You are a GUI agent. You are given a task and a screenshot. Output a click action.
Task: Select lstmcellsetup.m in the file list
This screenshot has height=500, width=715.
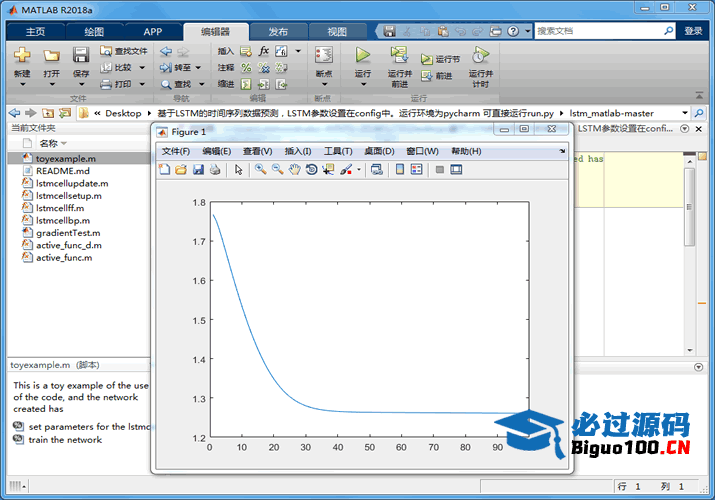click(x=69, y=196)
